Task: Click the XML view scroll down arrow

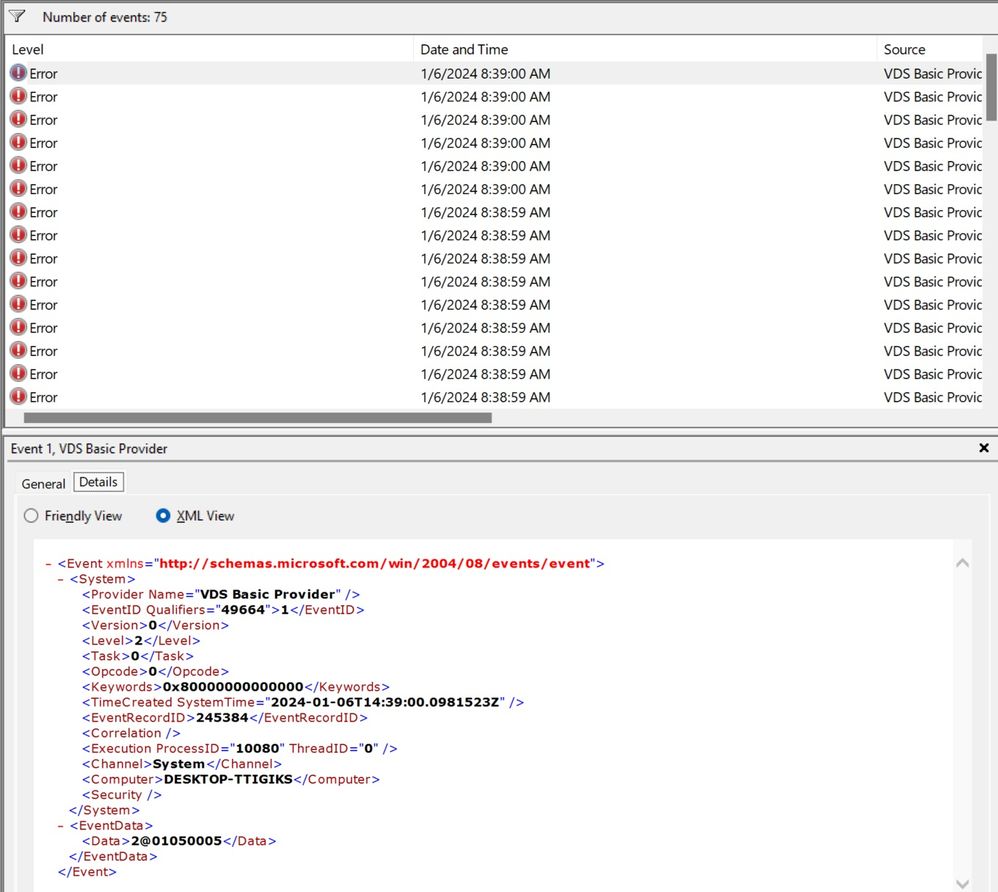Action: (963, 883)
